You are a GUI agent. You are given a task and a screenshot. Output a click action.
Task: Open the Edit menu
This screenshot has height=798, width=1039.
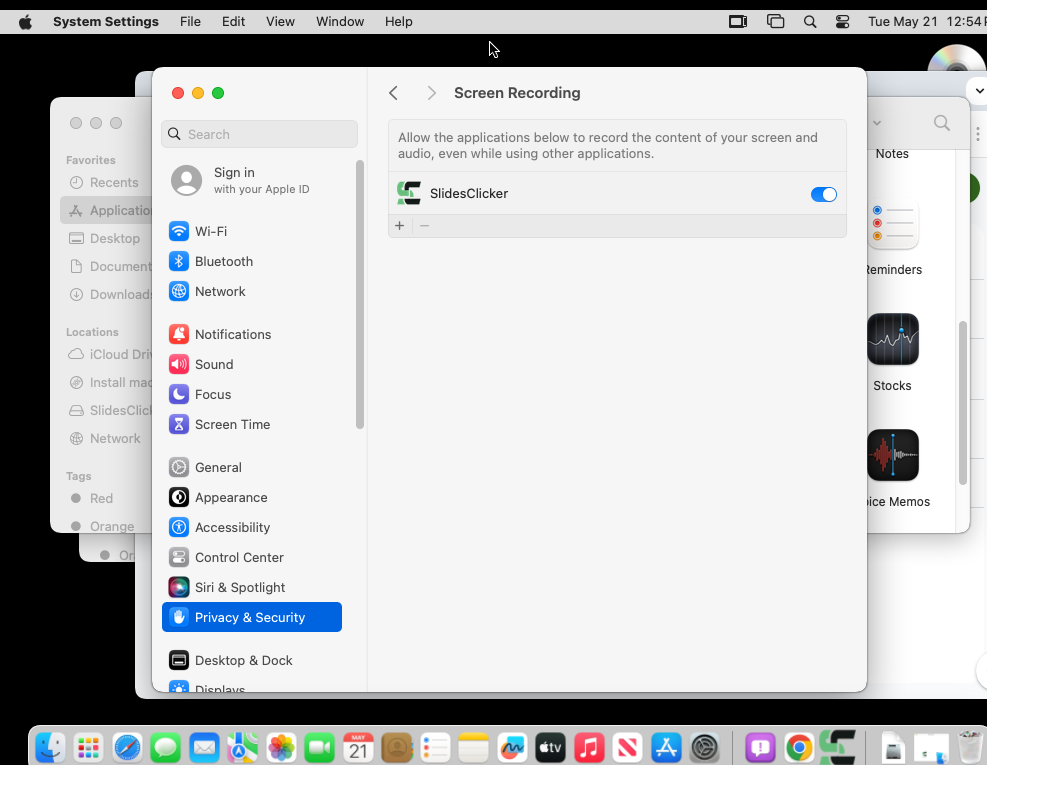pyautogui.click(x=233, y=22)
